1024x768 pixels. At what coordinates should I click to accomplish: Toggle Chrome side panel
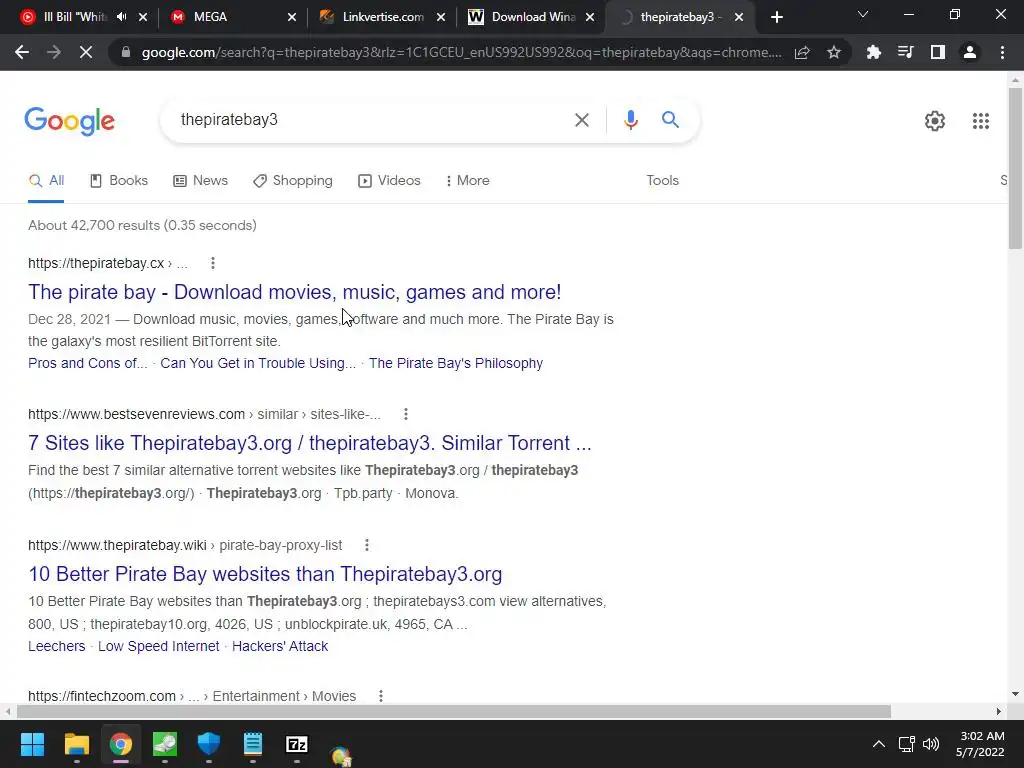click(x=937, y=52)
